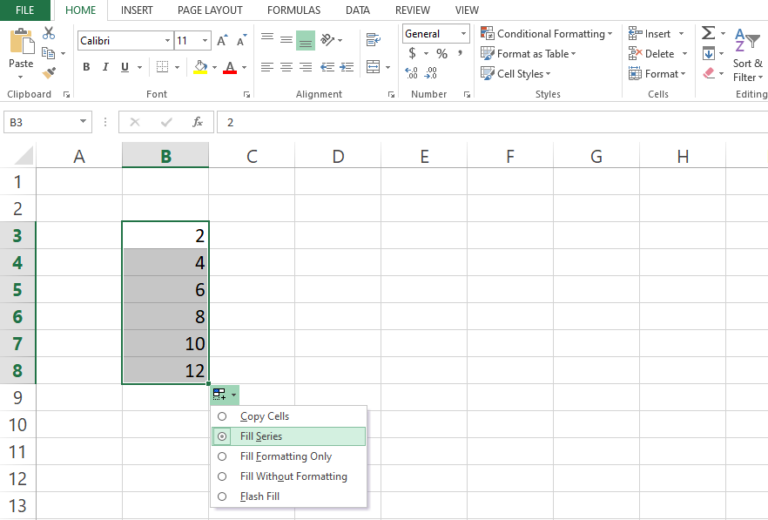
Task: Click Middle Align icon
Action: pyautogui.click(x=287, y=40)
